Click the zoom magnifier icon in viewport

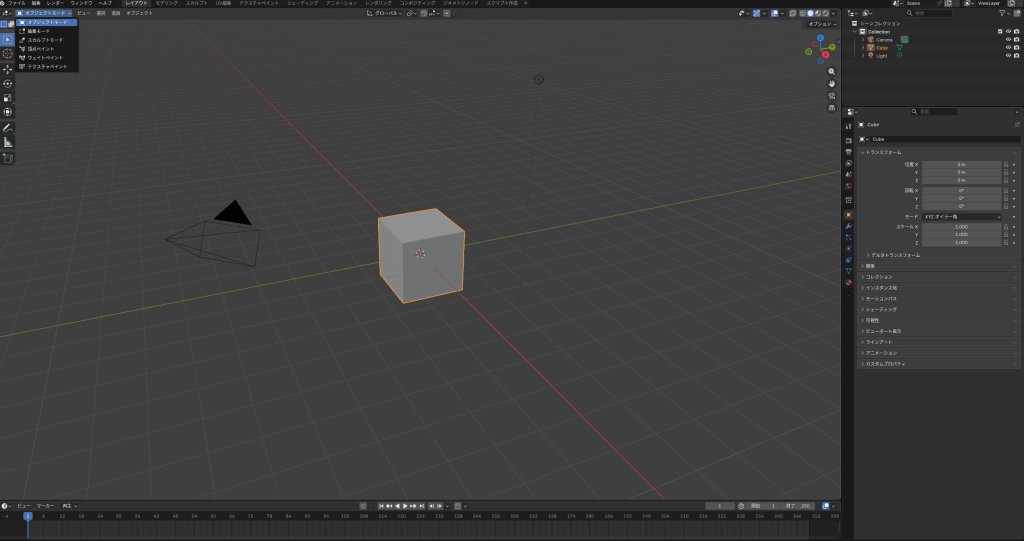pos(832,72)
